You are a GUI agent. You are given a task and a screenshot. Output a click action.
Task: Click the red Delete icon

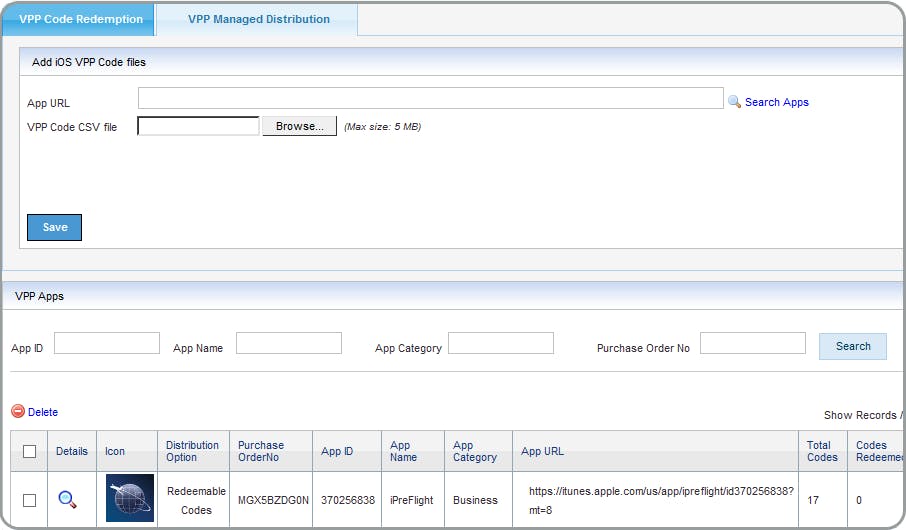(18, 412)
